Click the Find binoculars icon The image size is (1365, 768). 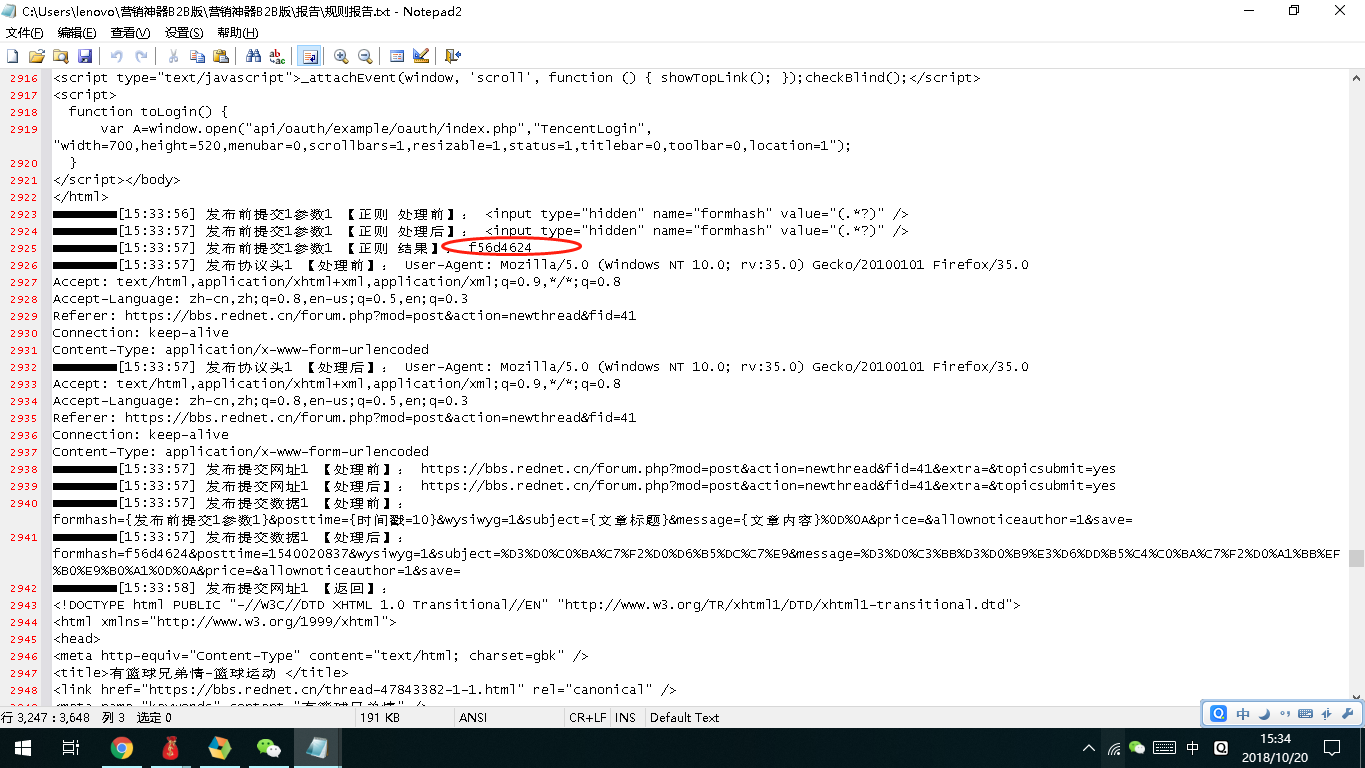[x=253, y=56]
